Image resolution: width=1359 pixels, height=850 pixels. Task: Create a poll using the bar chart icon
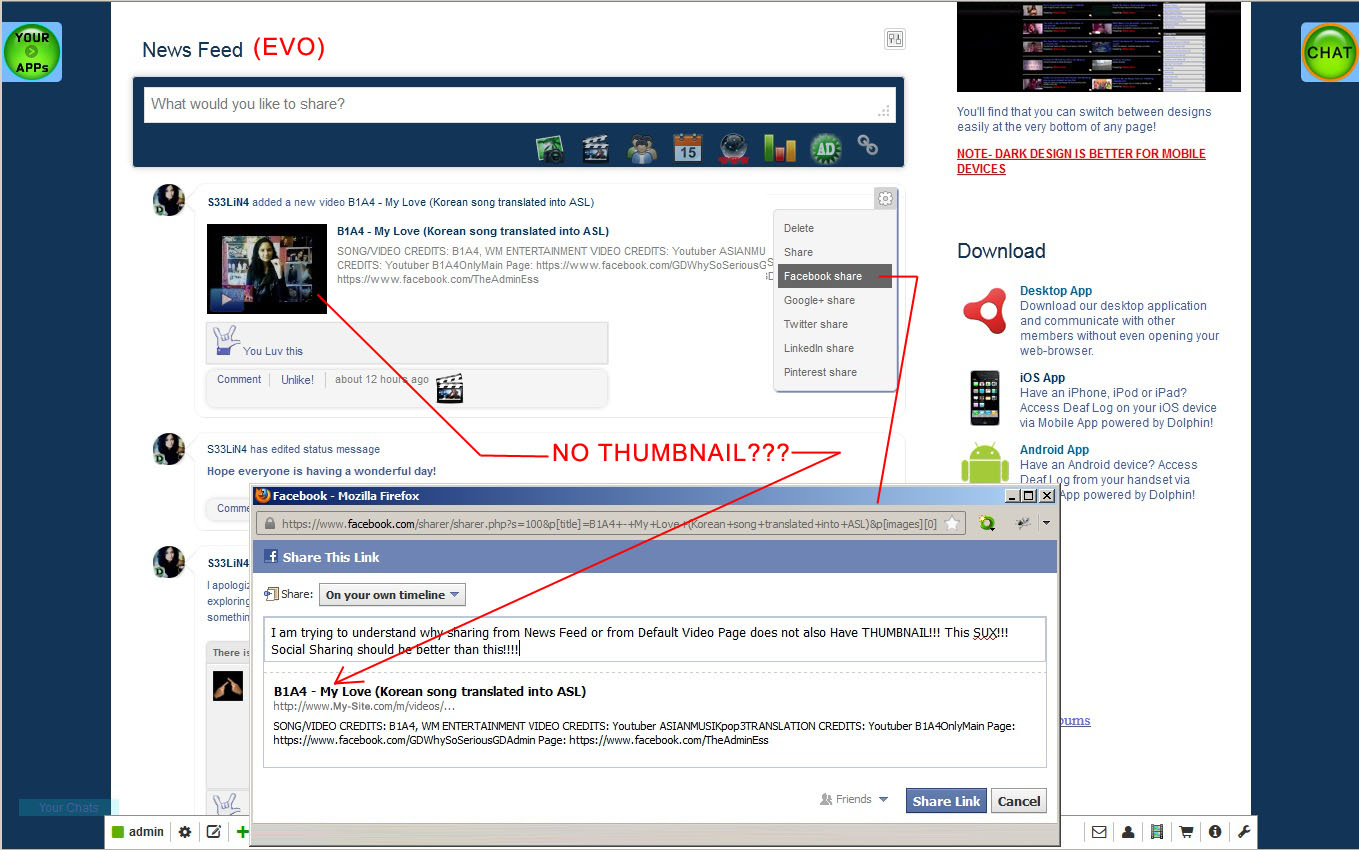coord(780,148)
